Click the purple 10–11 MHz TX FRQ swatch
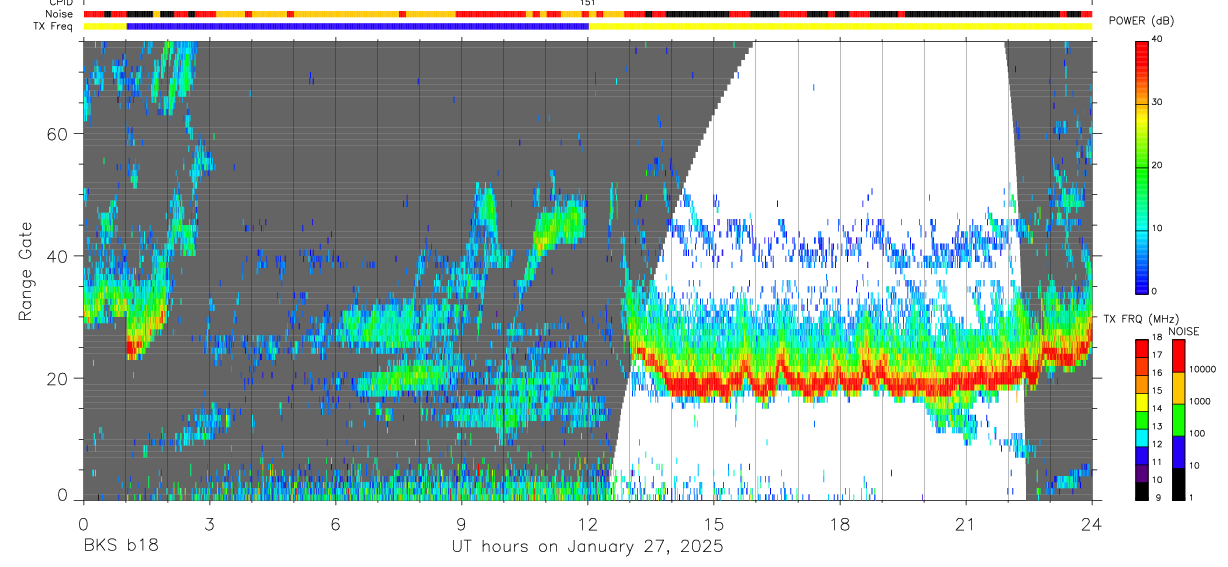1228x567 pixels. point(1141,474)
